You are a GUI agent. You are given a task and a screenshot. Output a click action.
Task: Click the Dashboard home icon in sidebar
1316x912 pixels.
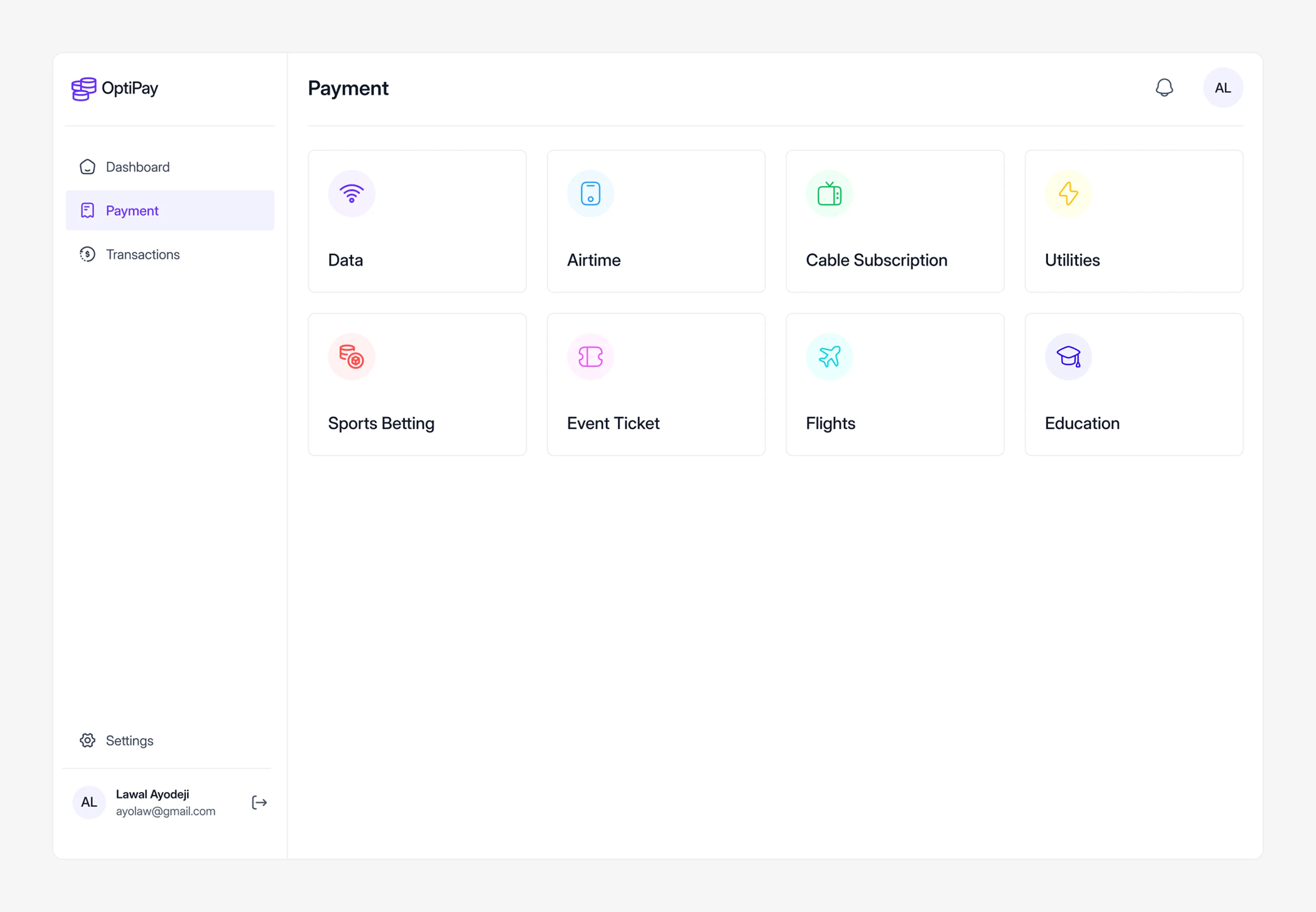87,167
